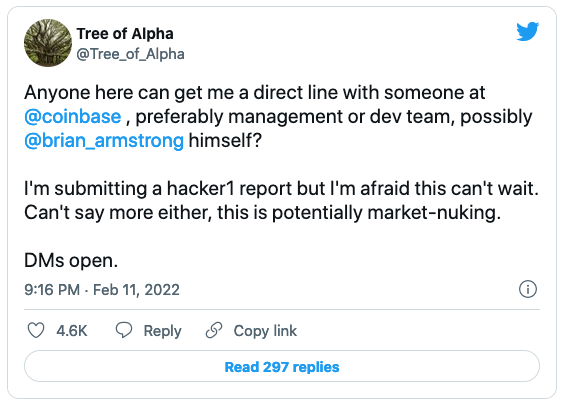Click the 'Anyone here can get me' line
563x405 pixels.
(x=255, y=93)
